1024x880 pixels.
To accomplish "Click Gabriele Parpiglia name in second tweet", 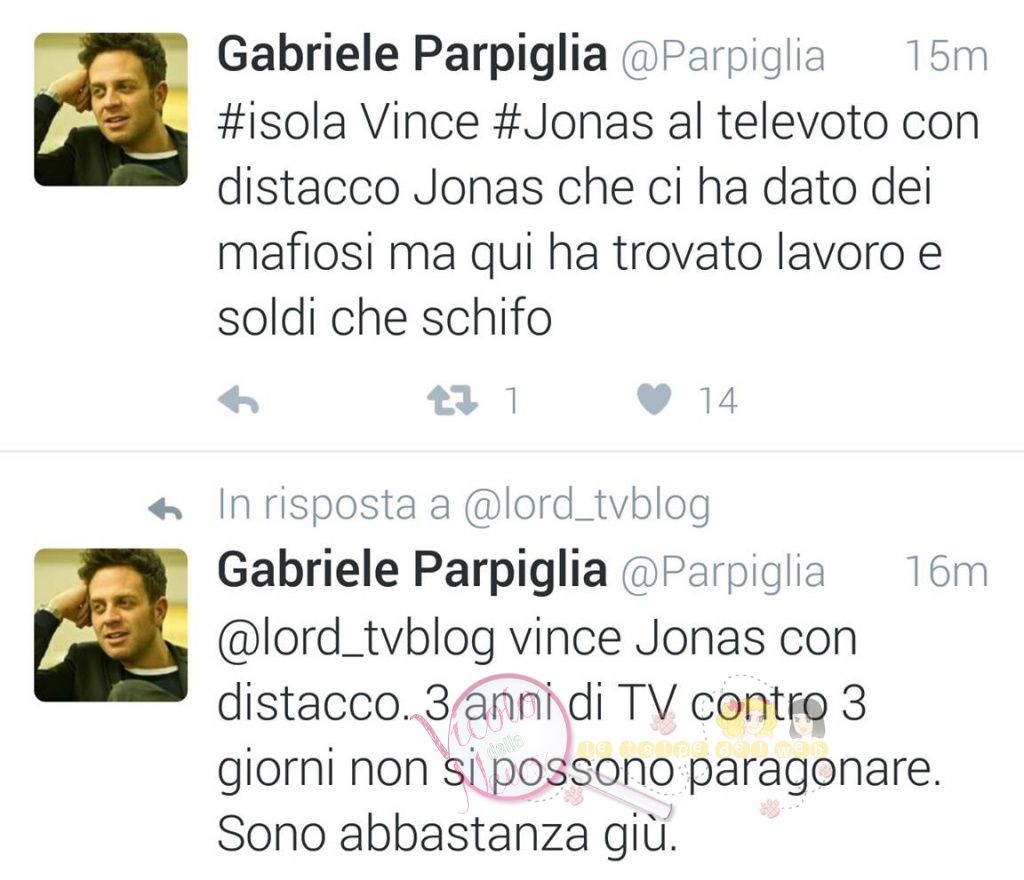I will tap(412, 570).
